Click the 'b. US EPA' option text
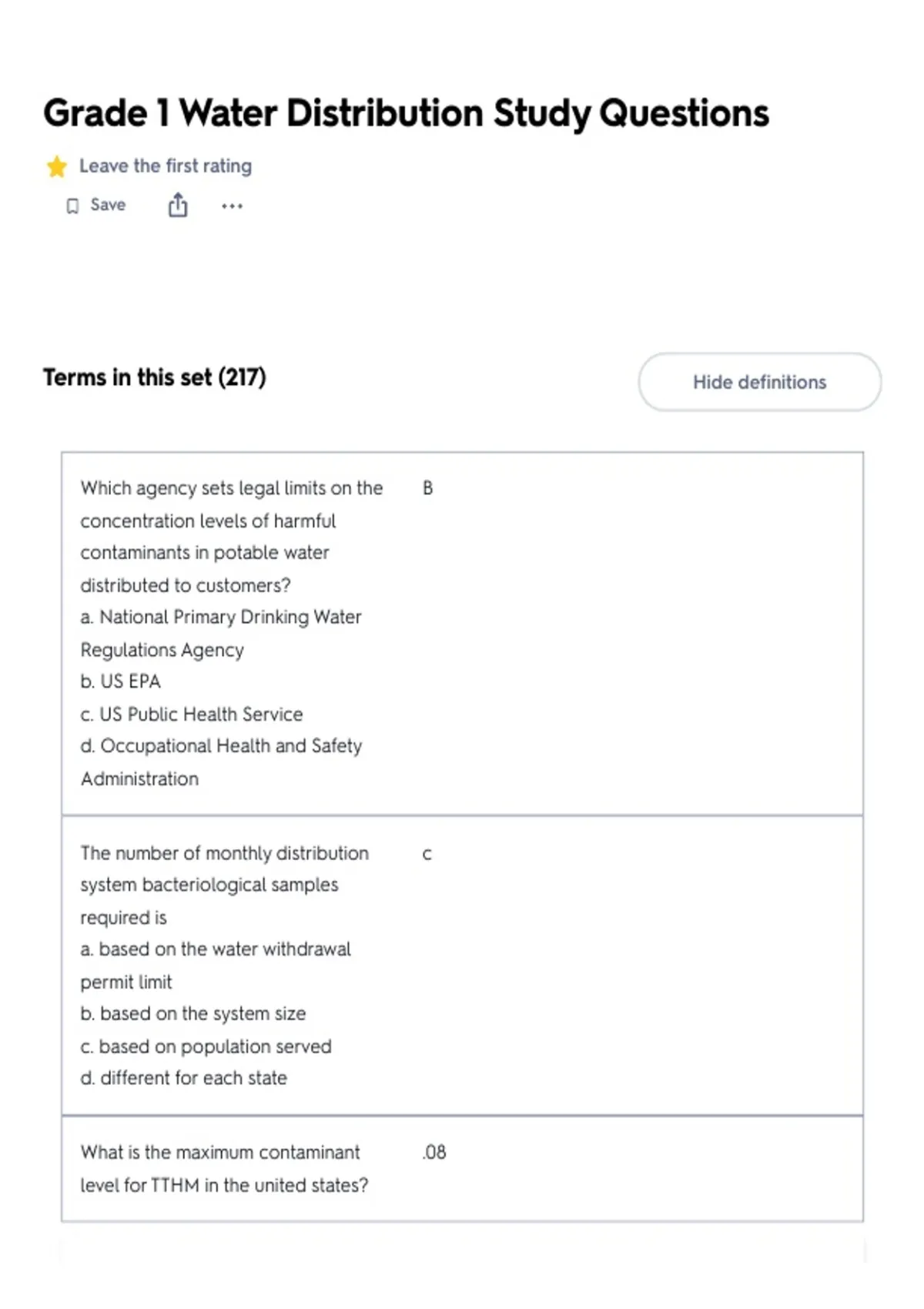The image size is (924, 1309). point(121,682)
